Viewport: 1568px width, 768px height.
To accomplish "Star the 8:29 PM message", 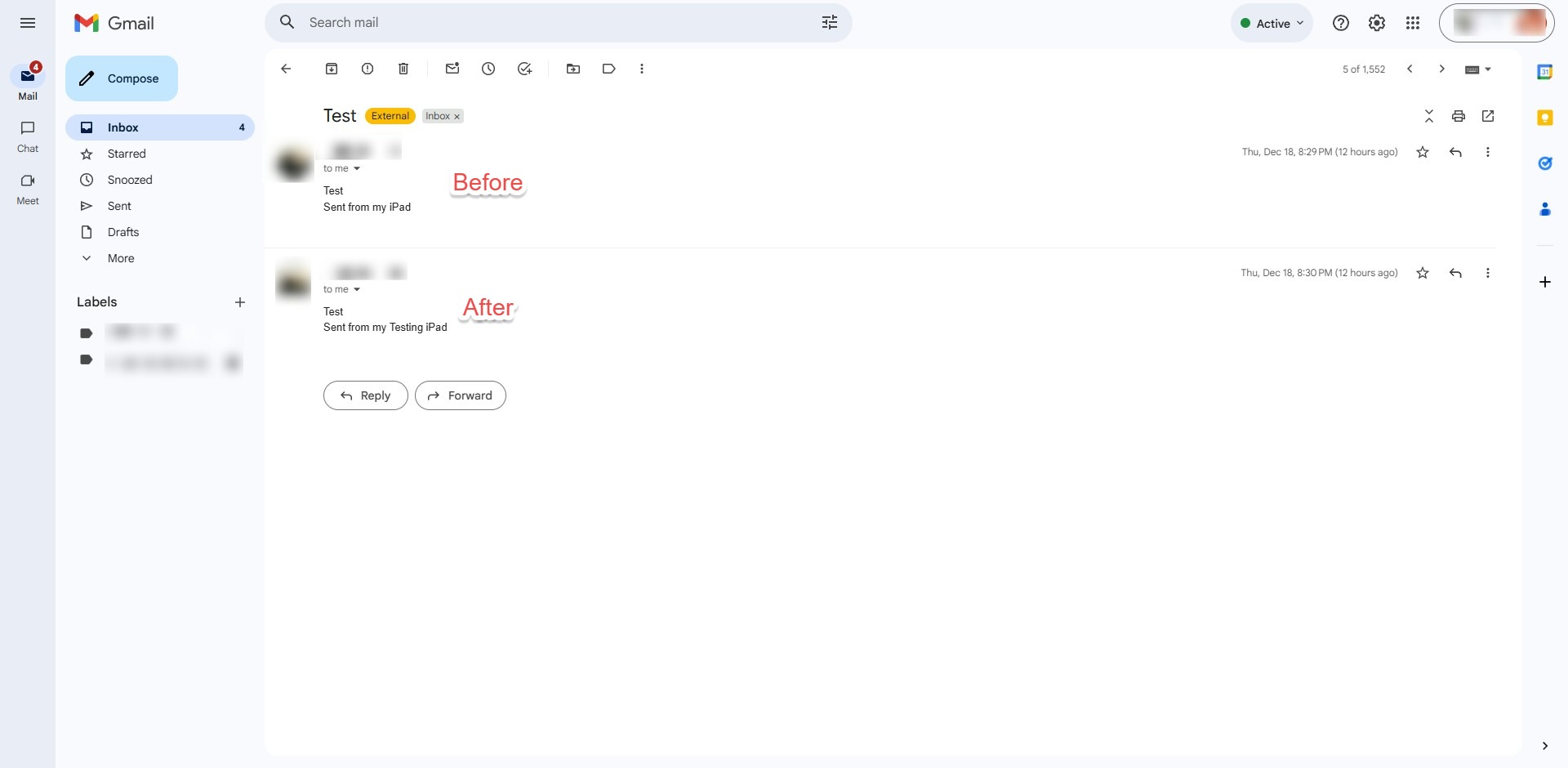I will 1423,152.
